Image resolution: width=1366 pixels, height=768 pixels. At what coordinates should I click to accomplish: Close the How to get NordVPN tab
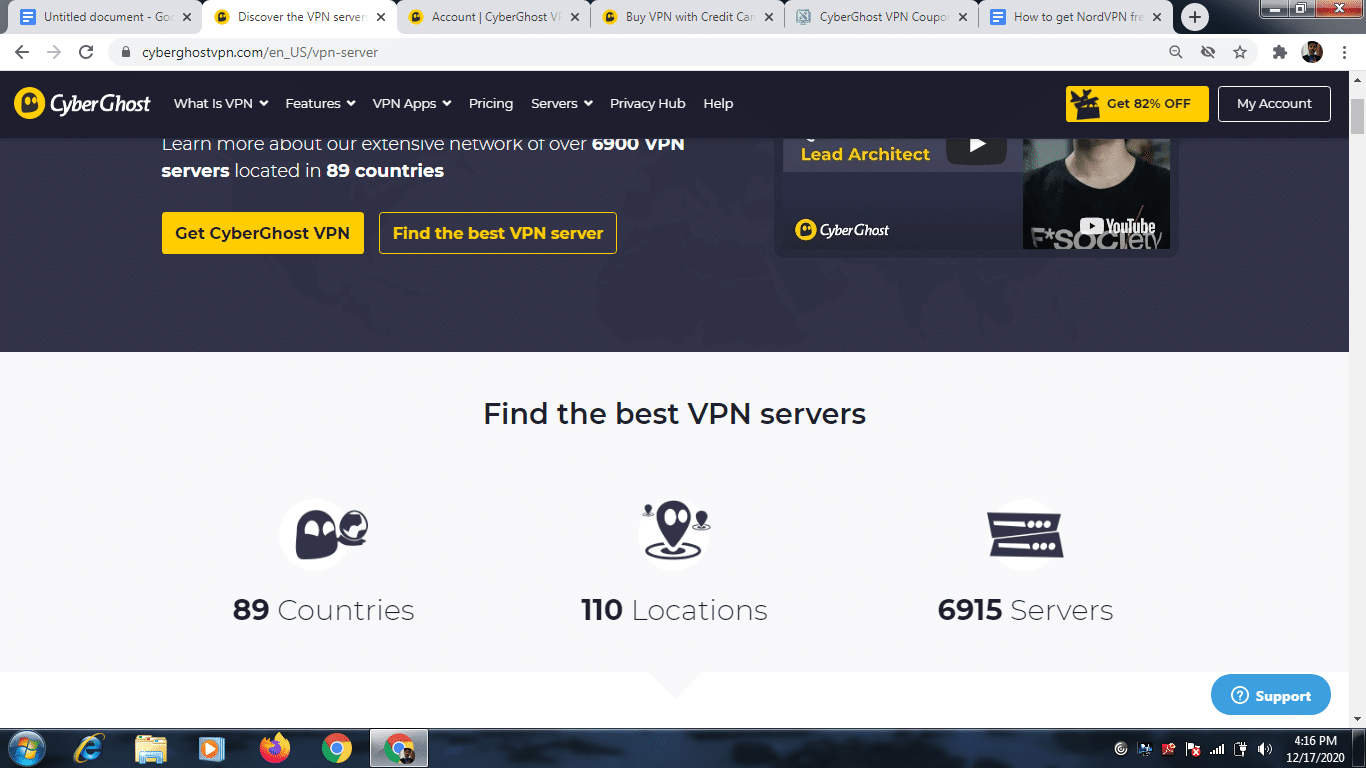pos(1156,17)
